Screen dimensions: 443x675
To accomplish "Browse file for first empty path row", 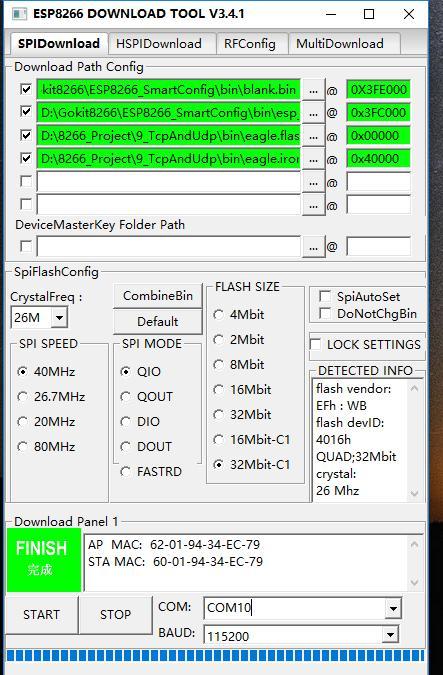I will [313, 182].
